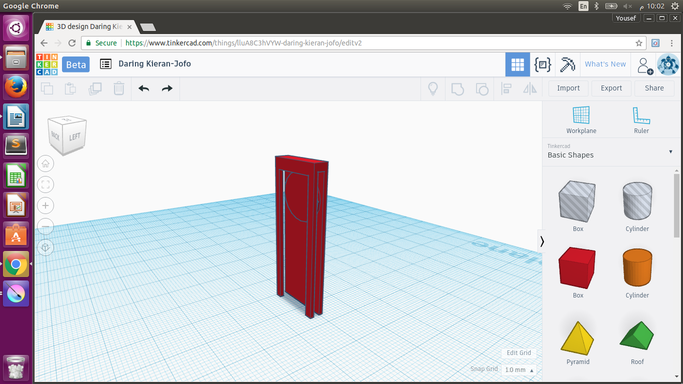Open the Snap Grid 1.0 mm dropdown
This screenshot has width=683, height=384.
coord(519,370)
